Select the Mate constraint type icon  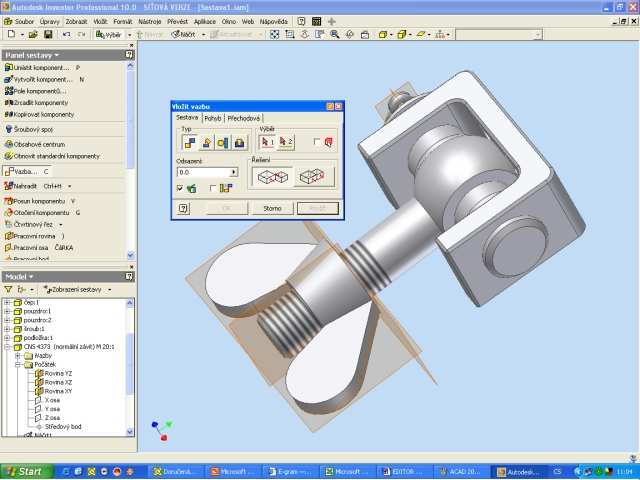pos(188,143)
